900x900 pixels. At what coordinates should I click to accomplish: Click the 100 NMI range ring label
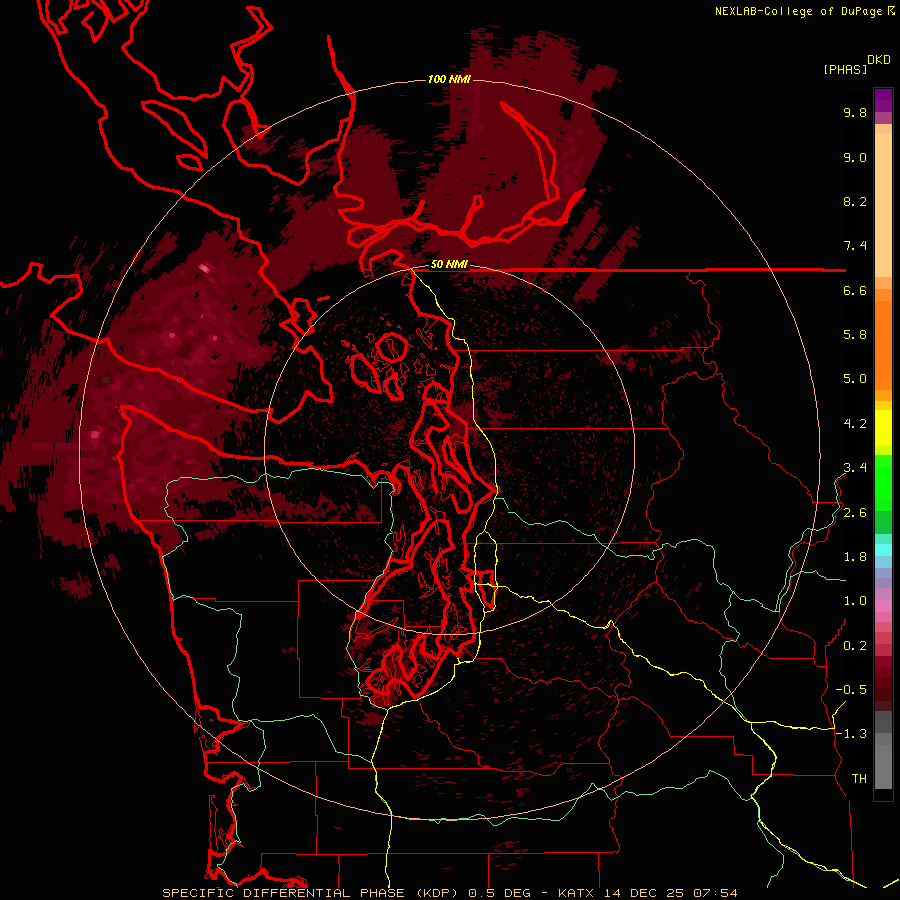(449, 79)
